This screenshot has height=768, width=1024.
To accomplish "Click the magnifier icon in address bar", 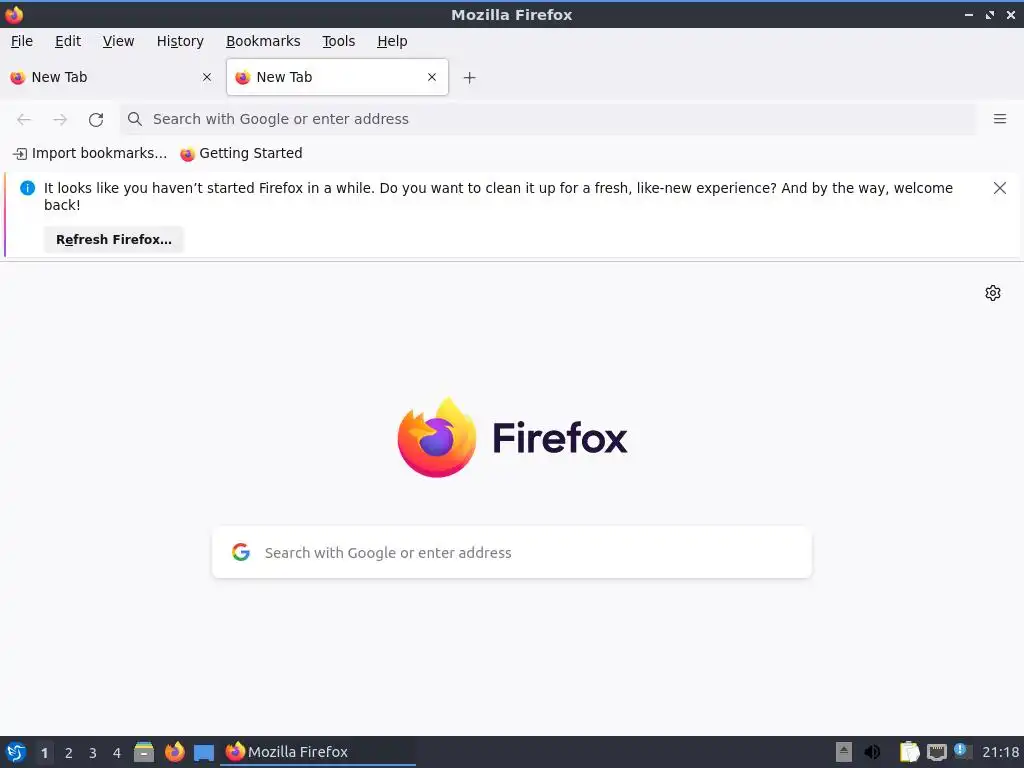I will coord(135,119).
